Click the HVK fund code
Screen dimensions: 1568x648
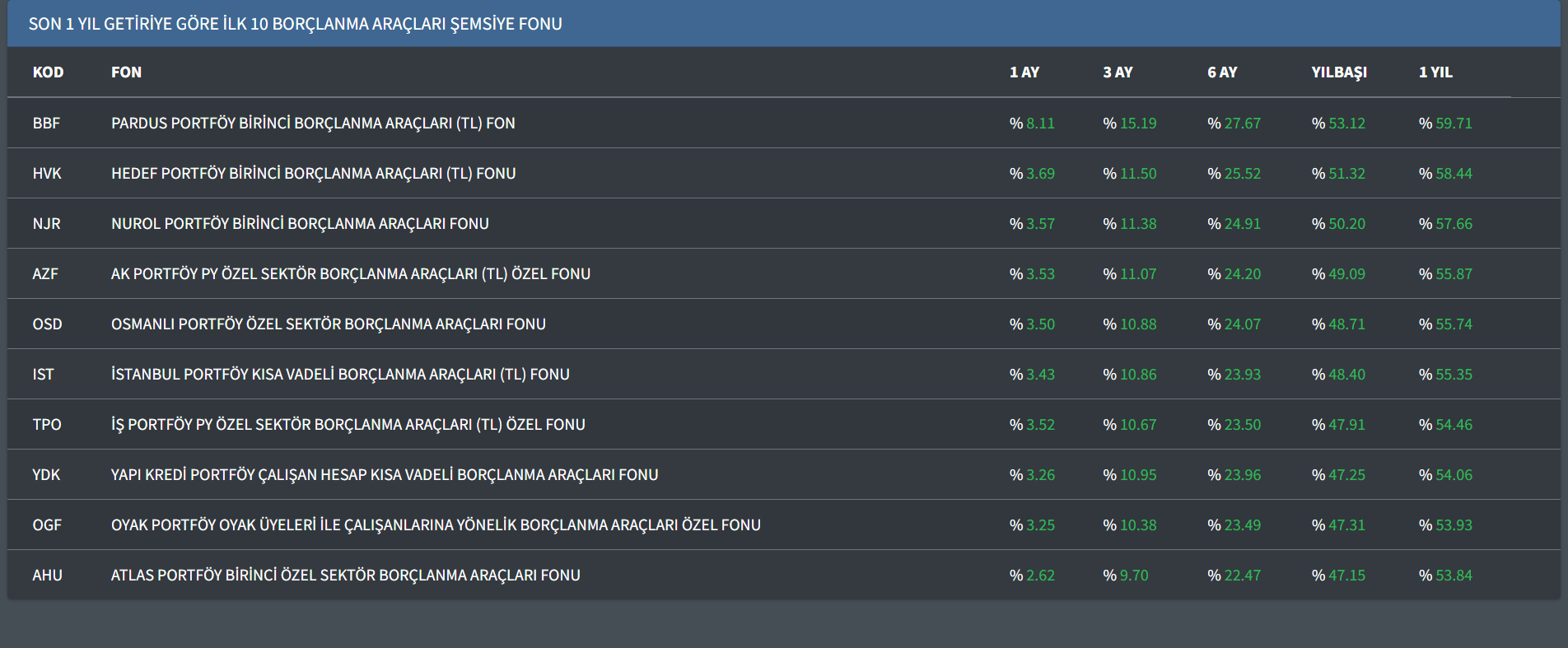point(47,174)
